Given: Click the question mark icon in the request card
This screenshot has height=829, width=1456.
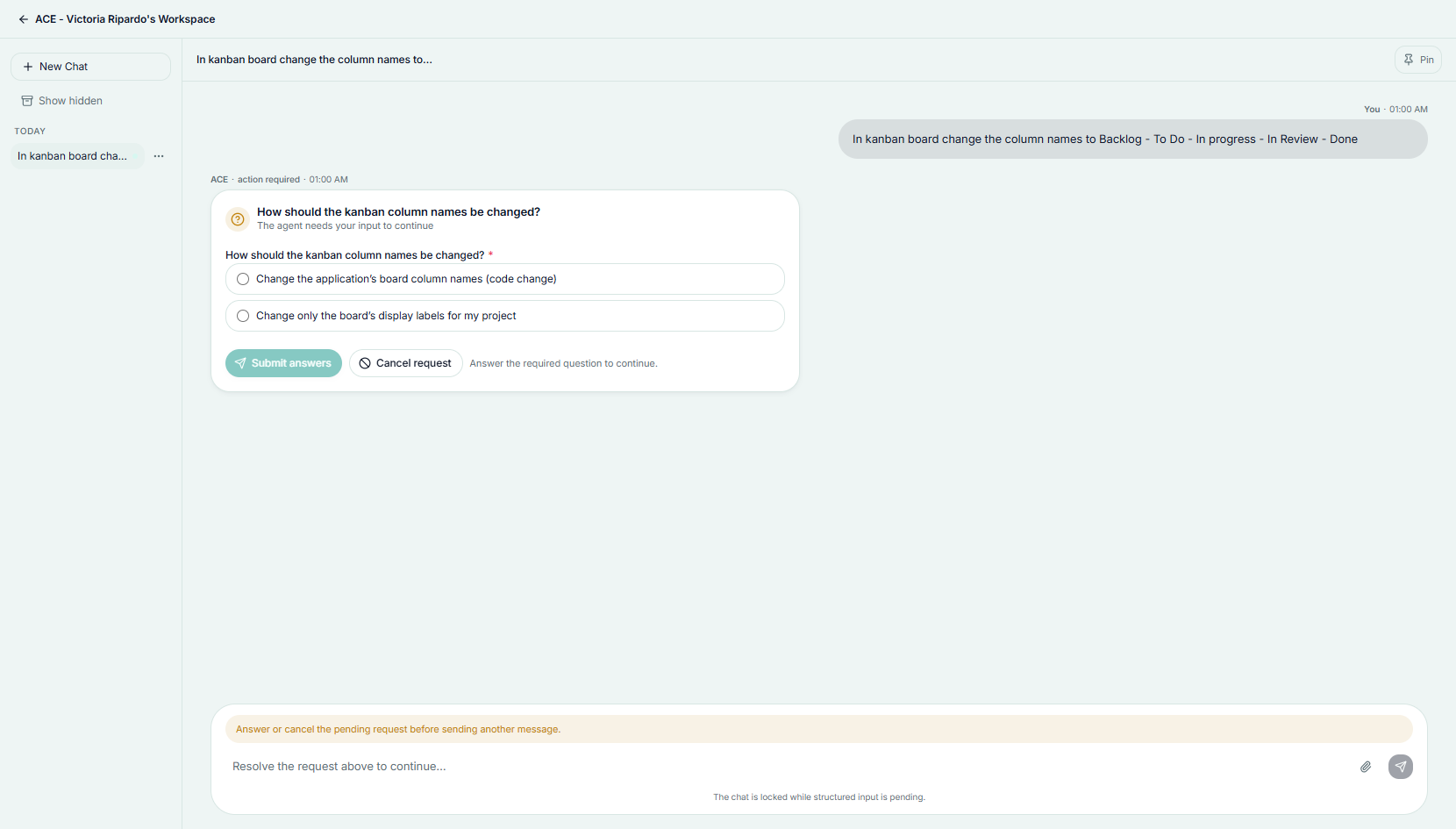Looking at the screenshot, I should (x=238, y=219).
